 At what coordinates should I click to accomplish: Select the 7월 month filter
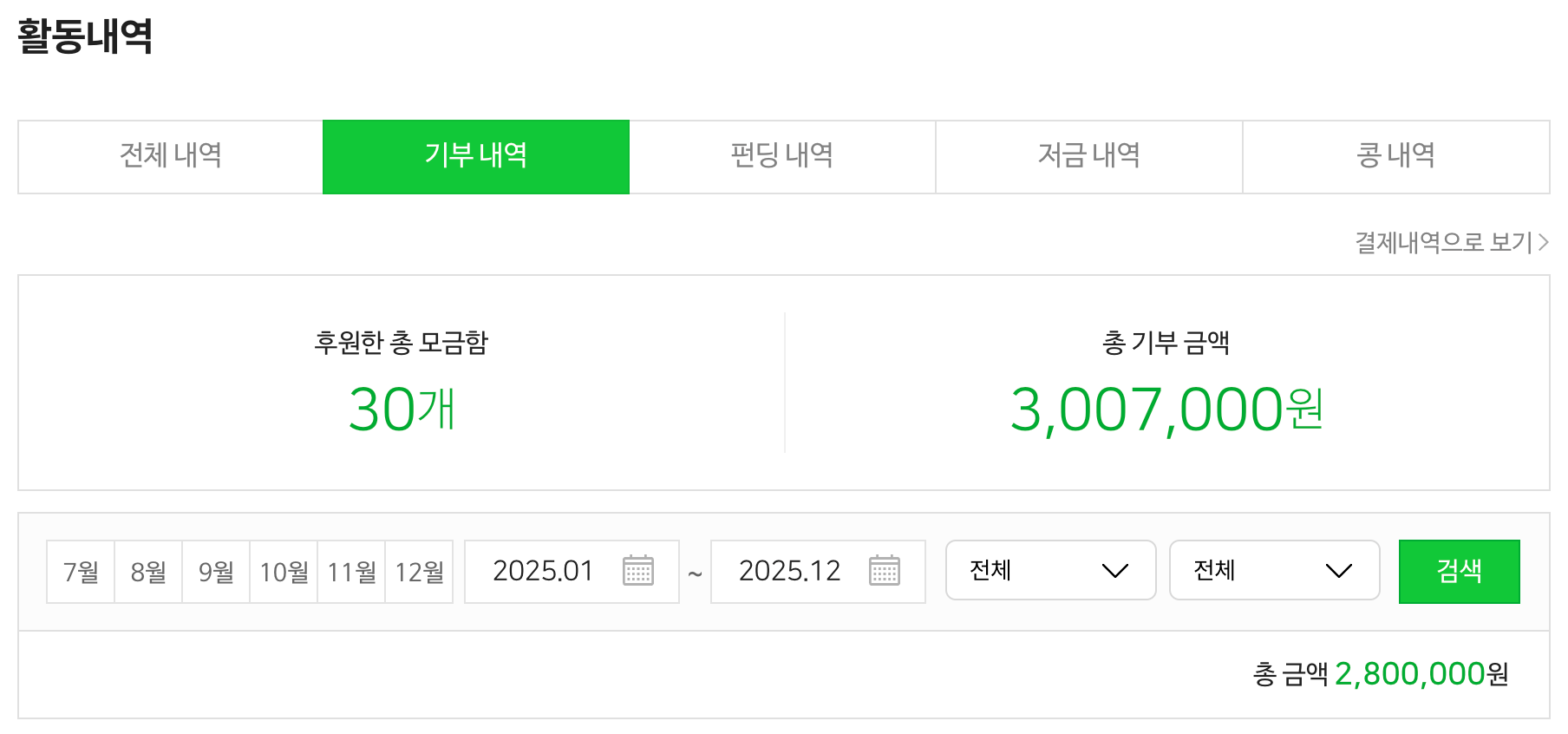point(81,572)
